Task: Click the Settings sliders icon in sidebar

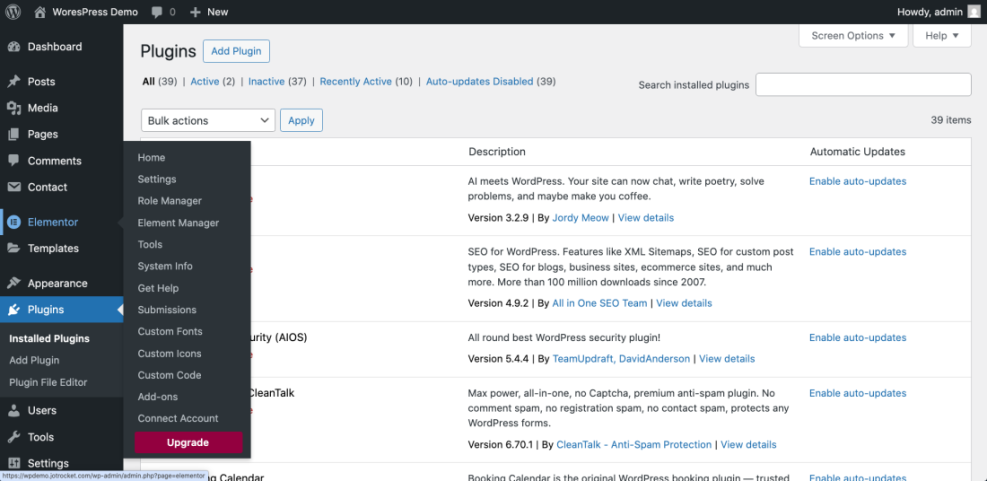Action: click(x=14, y=463)
